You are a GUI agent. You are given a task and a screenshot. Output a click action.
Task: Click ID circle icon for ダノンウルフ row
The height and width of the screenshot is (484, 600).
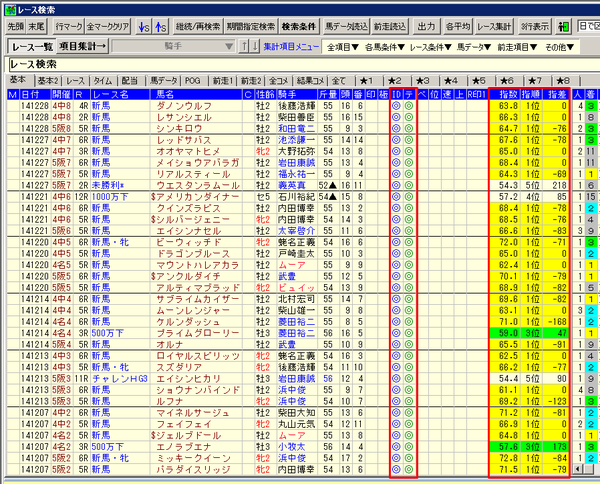point(396,106)
